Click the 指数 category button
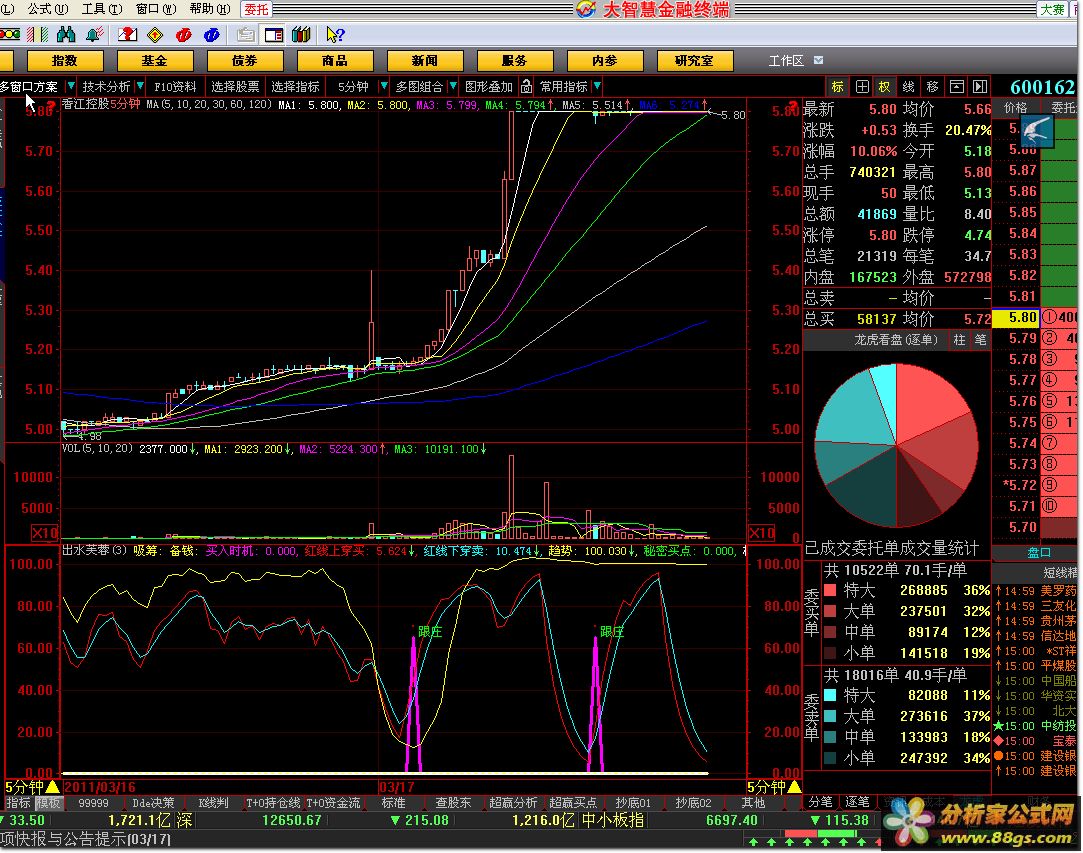This screenshot has width=1083, height=853. 65,61
